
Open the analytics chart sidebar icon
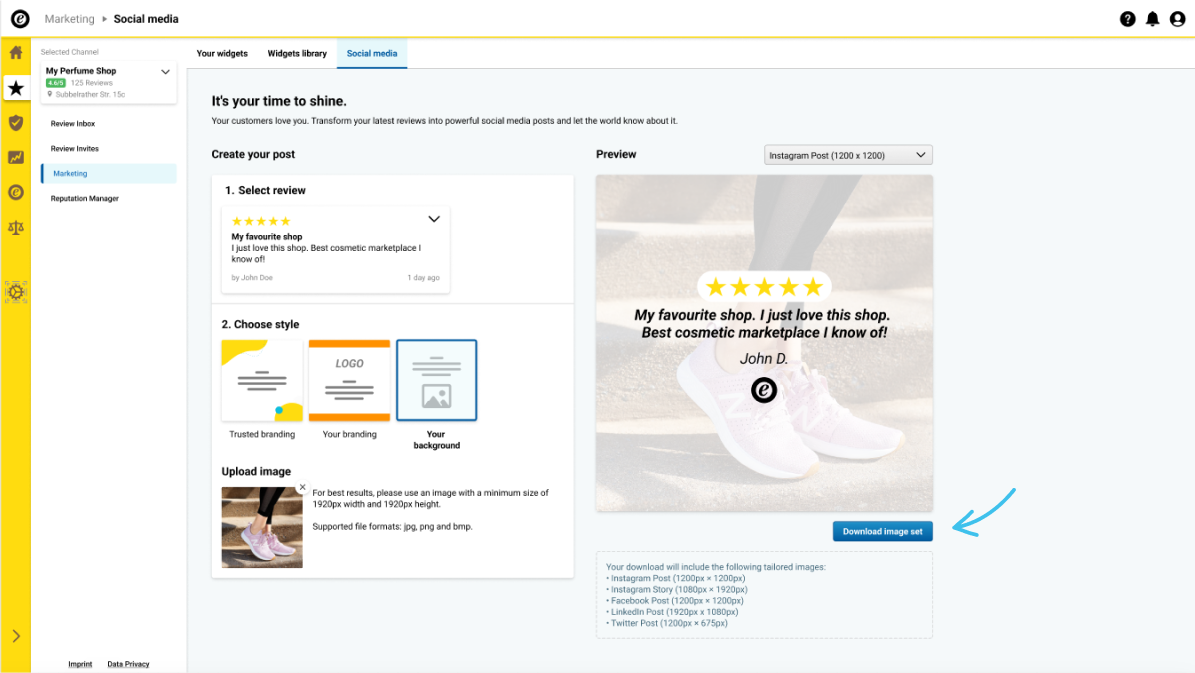[16, 158]
